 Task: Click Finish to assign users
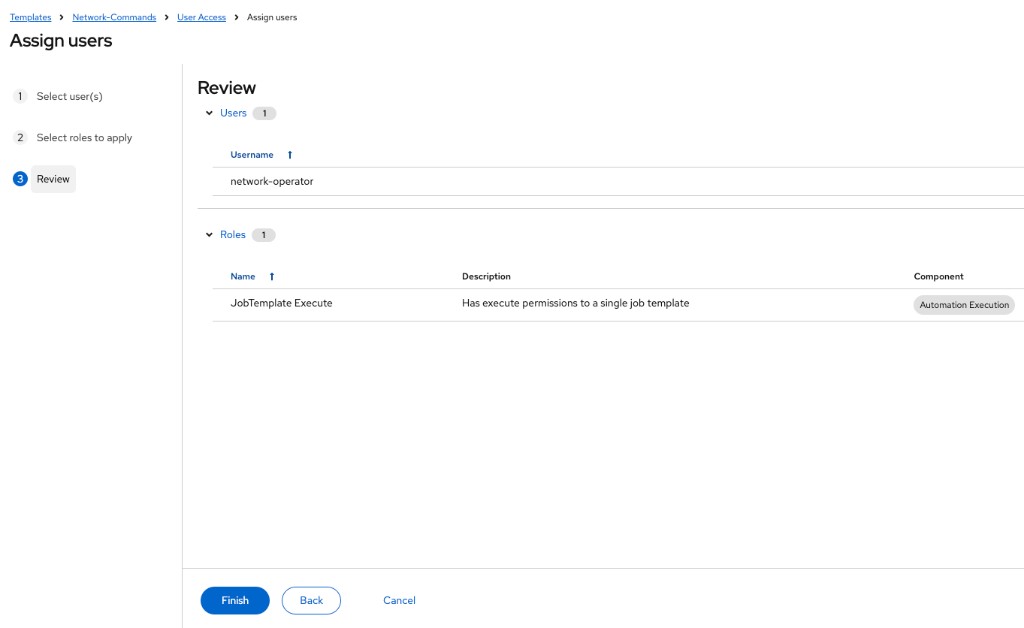click(235, 600)
